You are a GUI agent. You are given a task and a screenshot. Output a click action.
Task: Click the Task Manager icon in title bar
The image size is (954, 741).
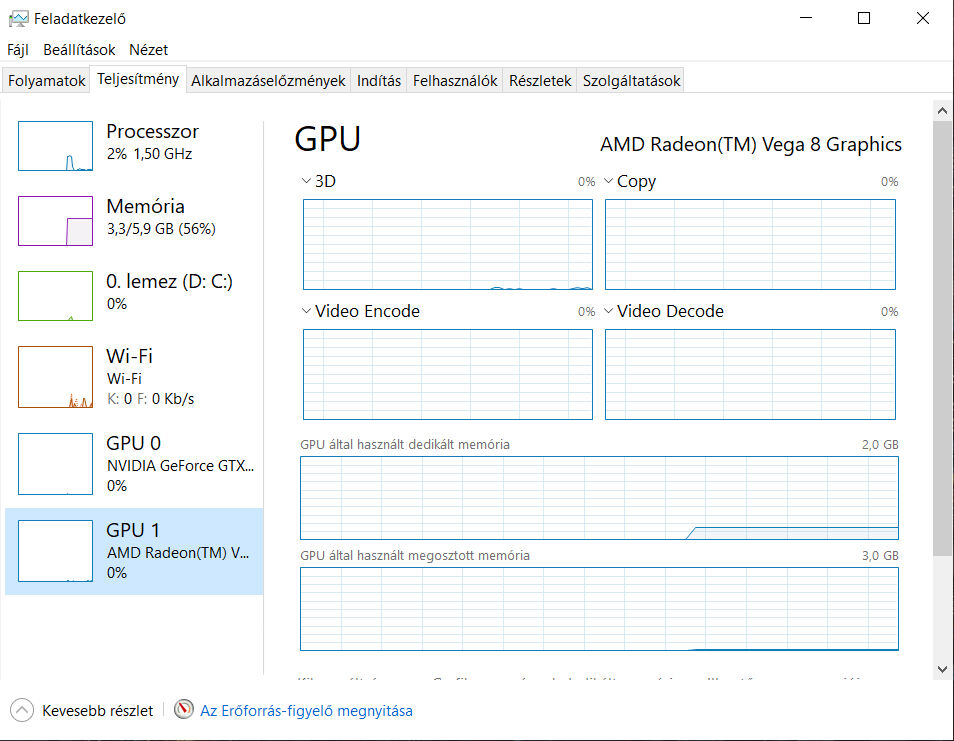(18, 18)
